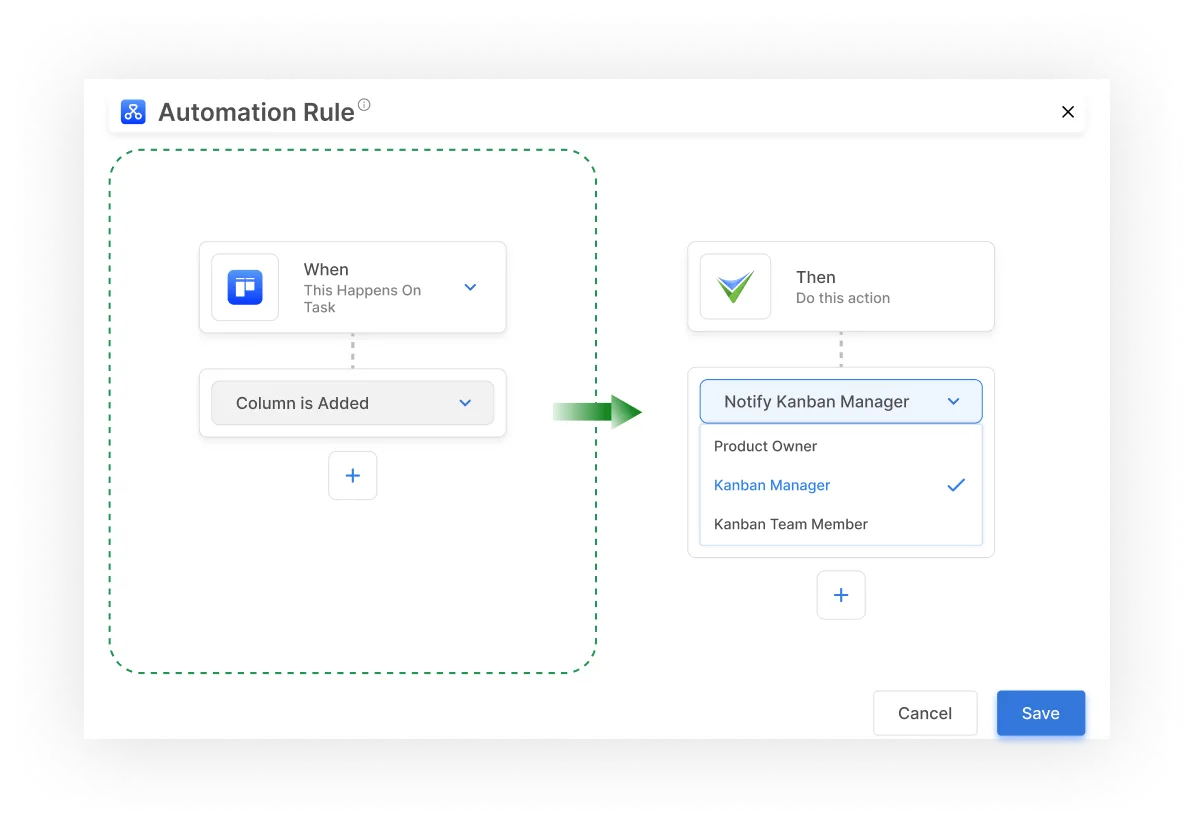Select Kanban Team Member as notification recipient
1194x827 pixels.
point(790,524)
